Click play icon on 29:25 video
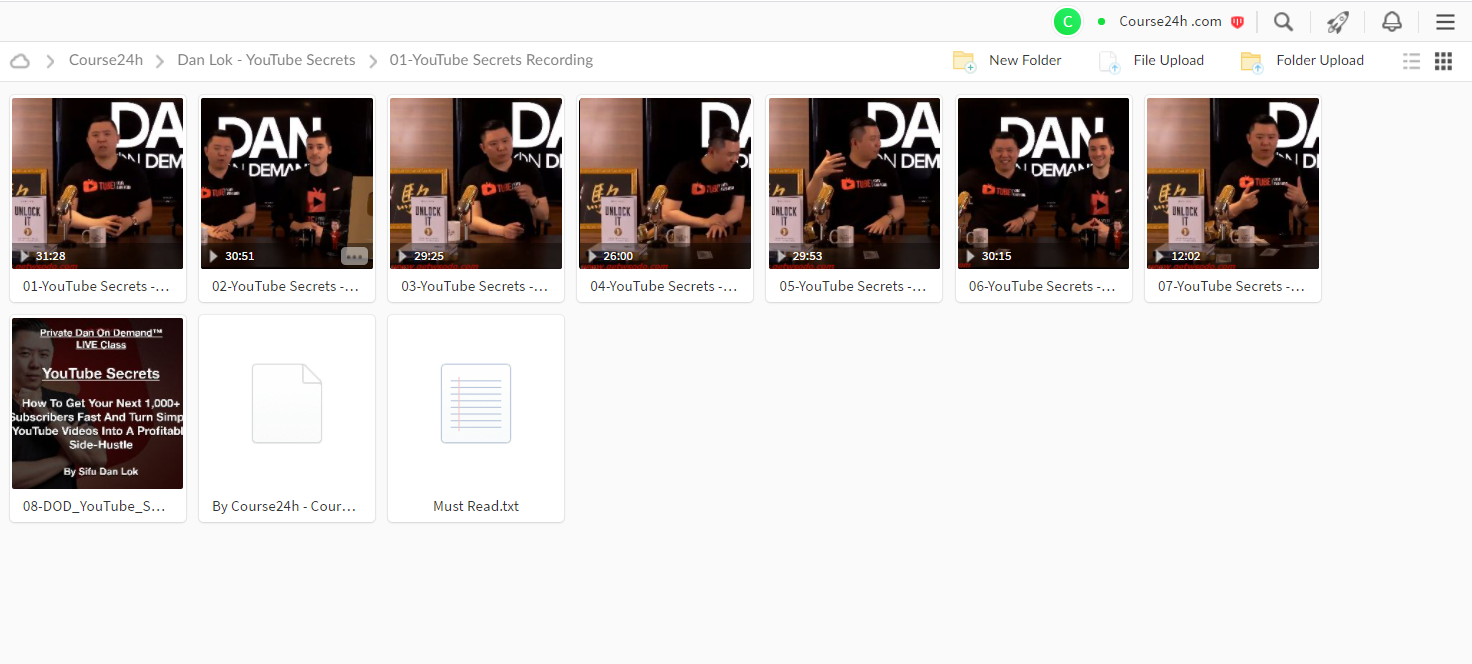Viewport: 1472px width, 664px height. [x=401, y=256]
